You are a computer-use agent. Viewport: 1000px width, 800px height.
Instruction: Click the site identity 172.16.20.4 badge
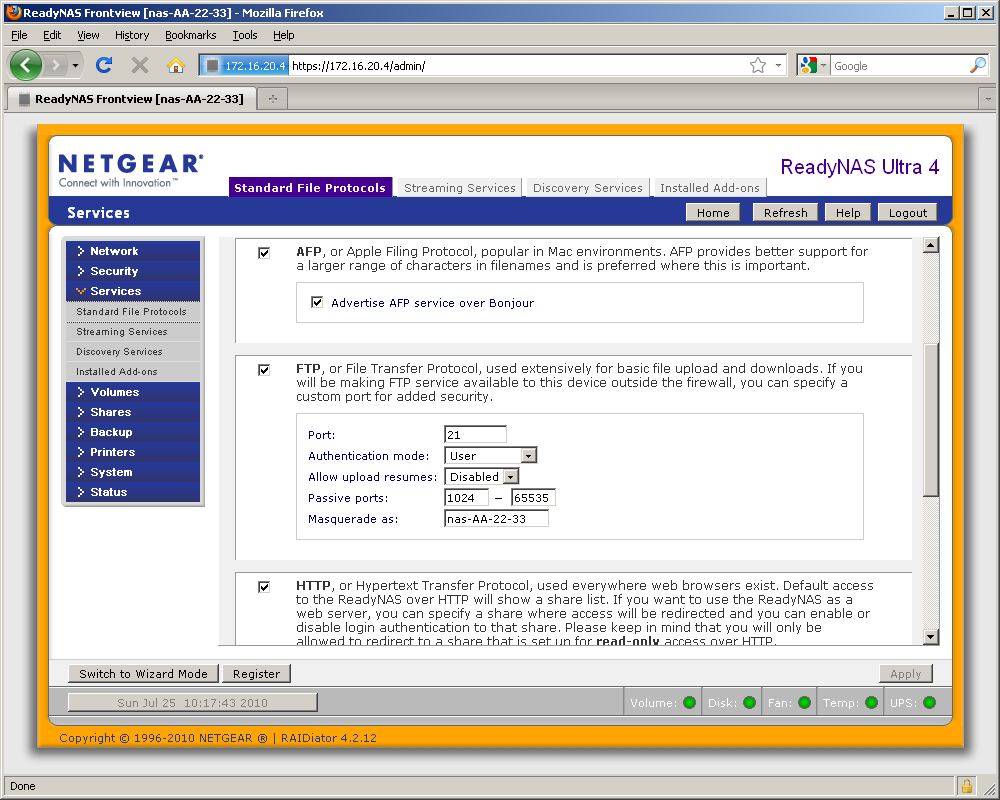[245, 66]
